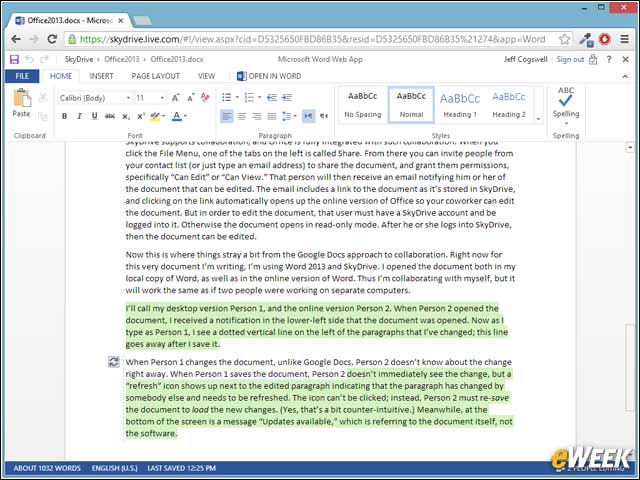Reload the browser page
Image resolution: width=640 pixels, height=480 pixels.
click(52, 39)
